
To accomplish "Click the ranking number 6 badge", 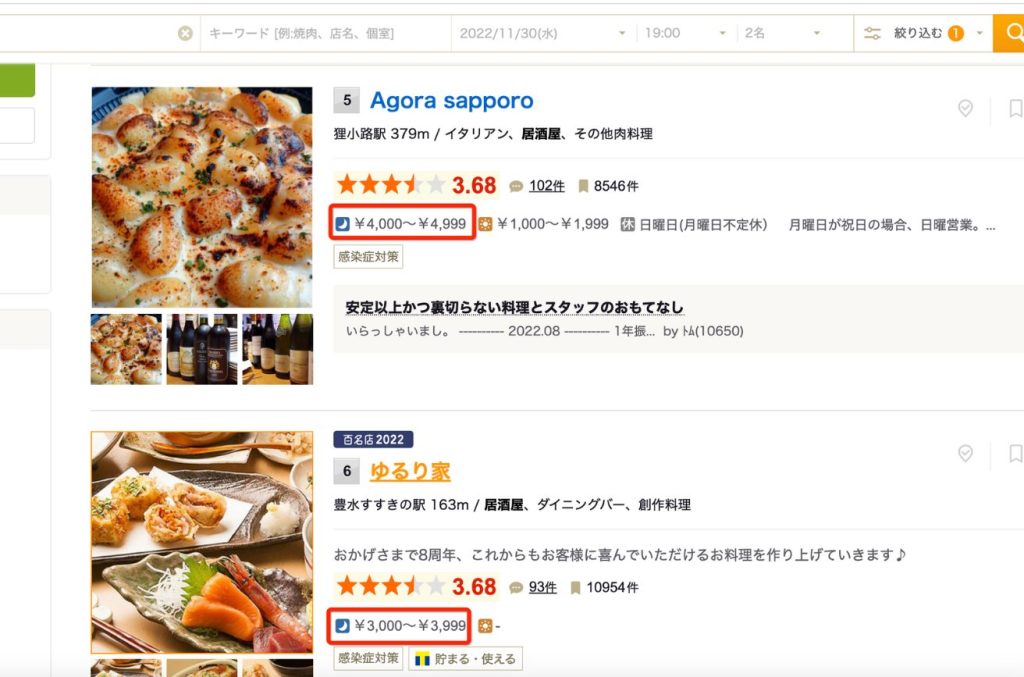I will [x=347, y=471].
